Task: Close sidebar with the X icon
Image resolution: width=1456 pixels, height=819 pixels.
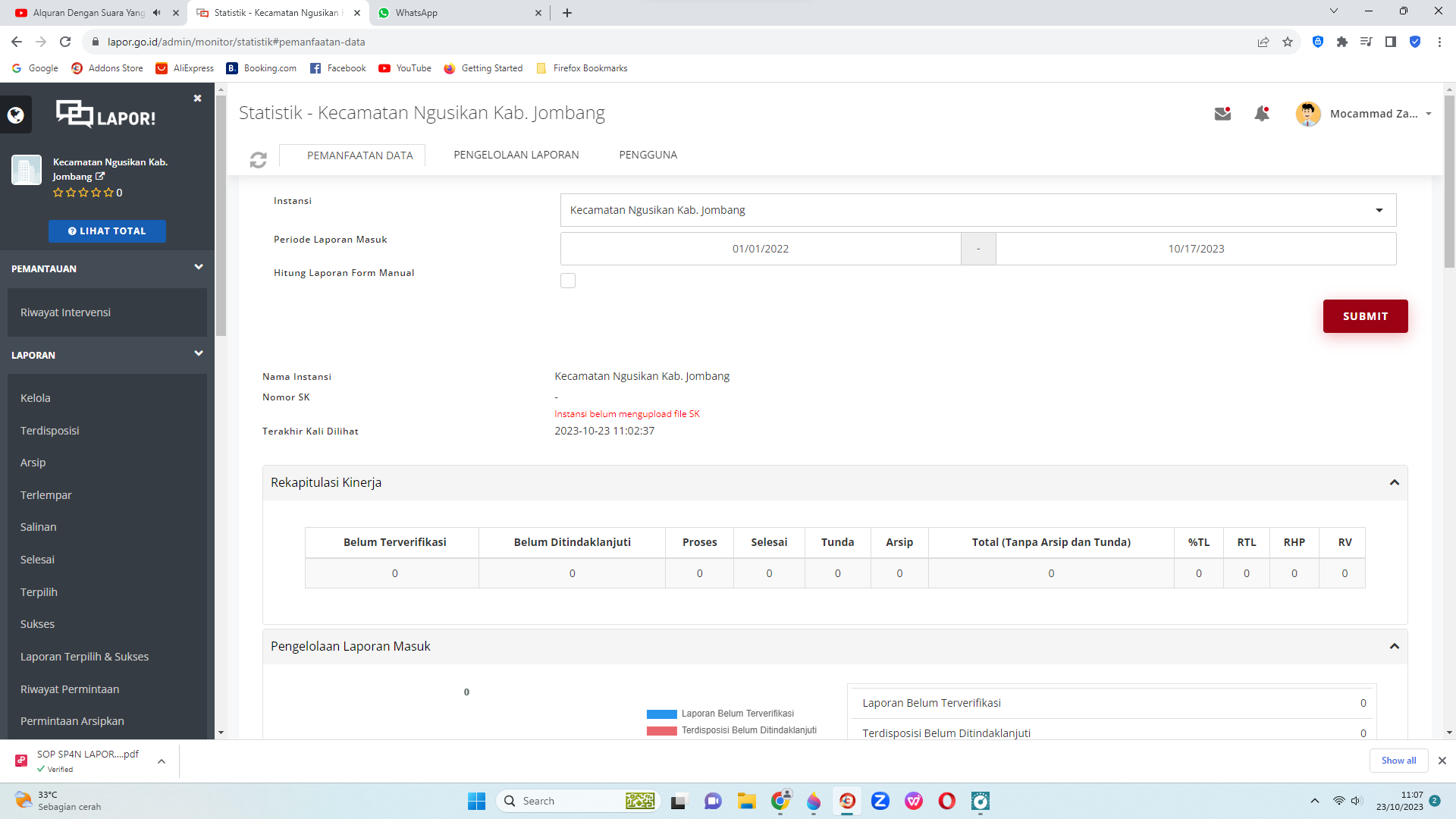Action: (x=197, y=99)
